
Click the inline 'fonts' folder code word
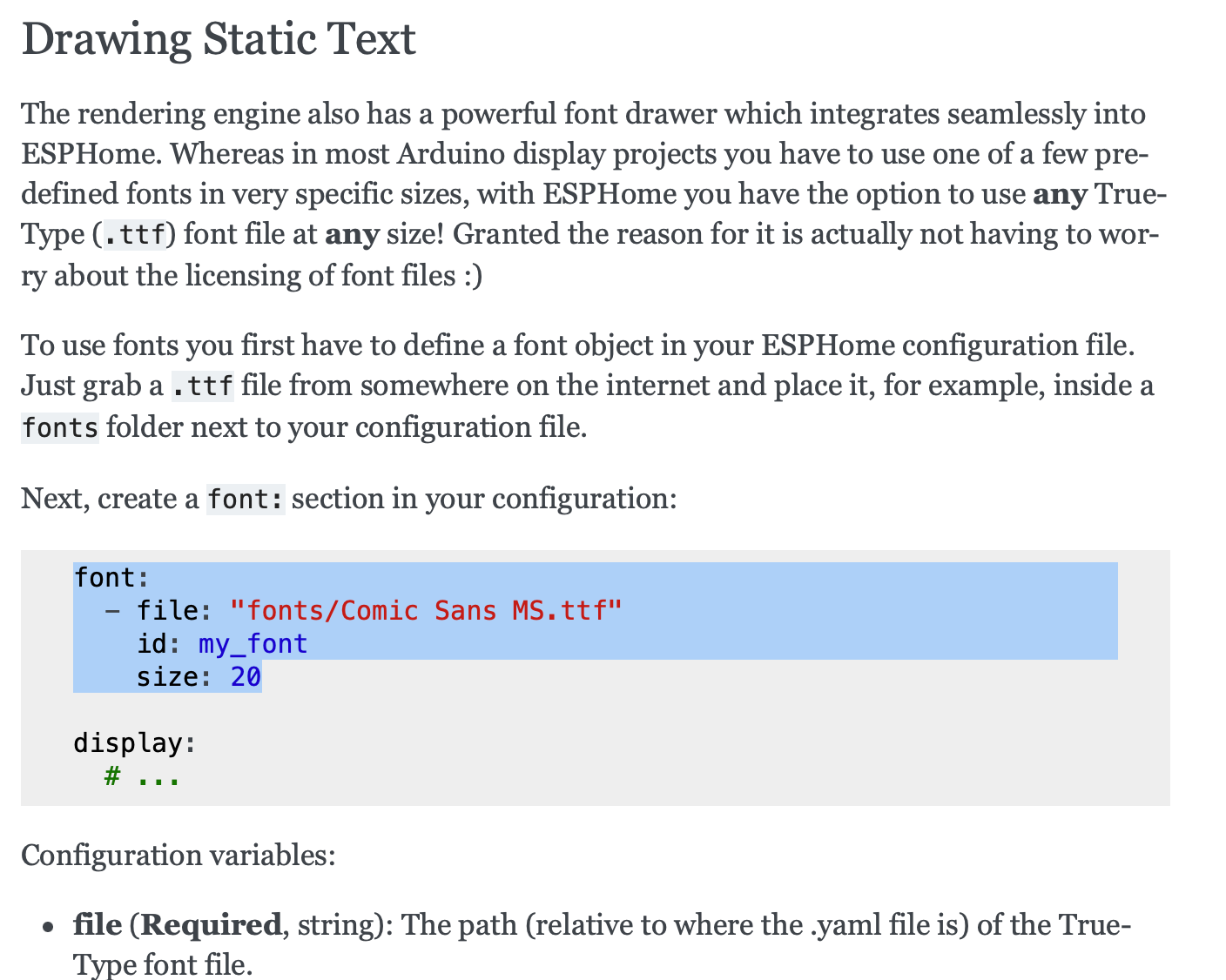pyautogui.click(x=60, y=427)
